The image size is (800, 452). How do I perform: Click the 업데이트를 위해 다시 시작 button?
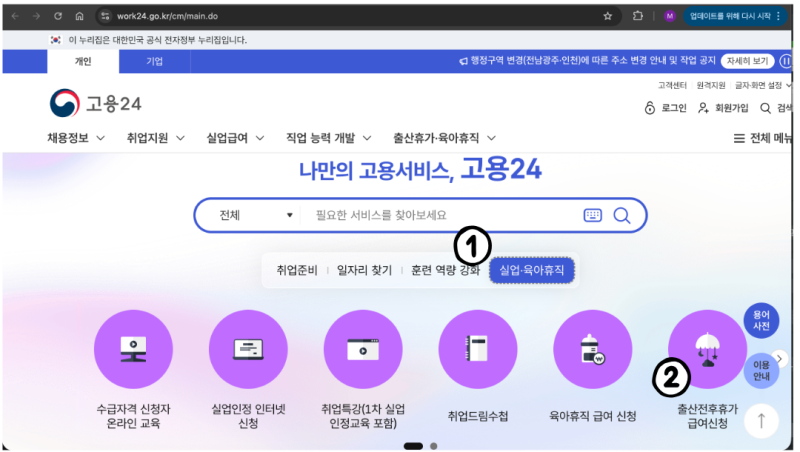[x=730, y=16]
